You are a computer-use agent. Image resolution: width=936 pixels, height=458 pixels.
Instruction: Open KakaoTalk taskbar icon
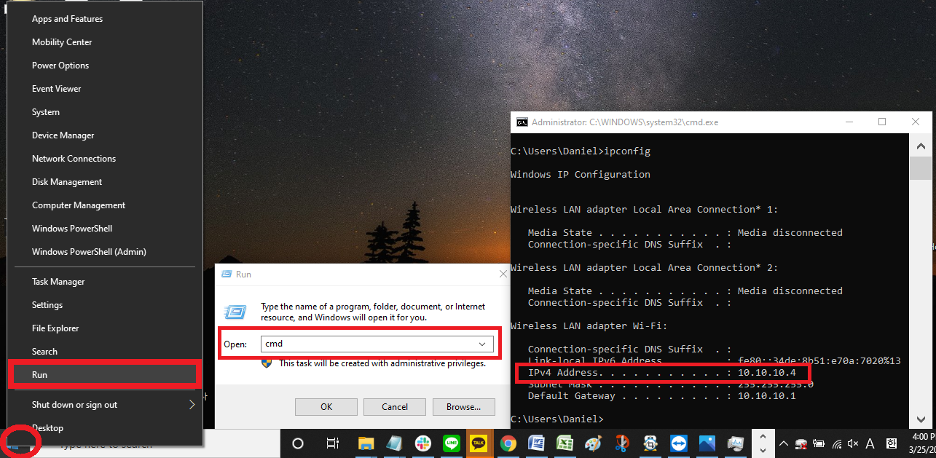point(479,443)
